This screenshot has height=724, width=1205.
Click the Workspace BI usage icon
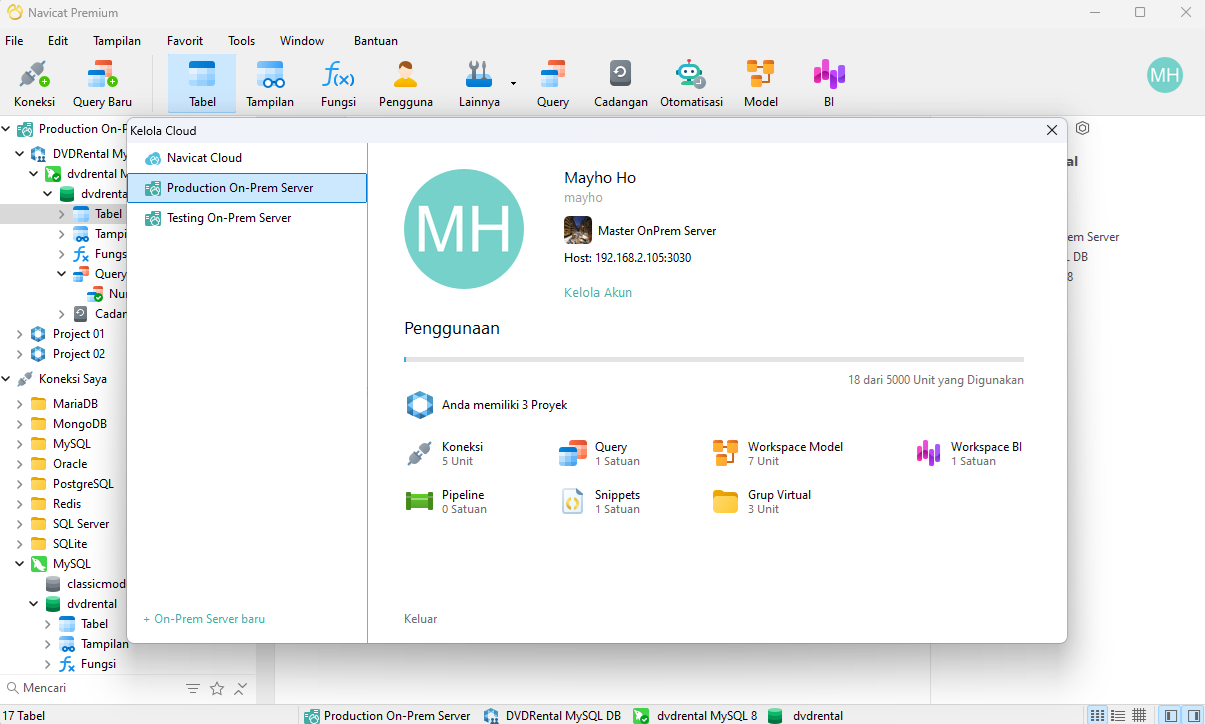point(929,453)
